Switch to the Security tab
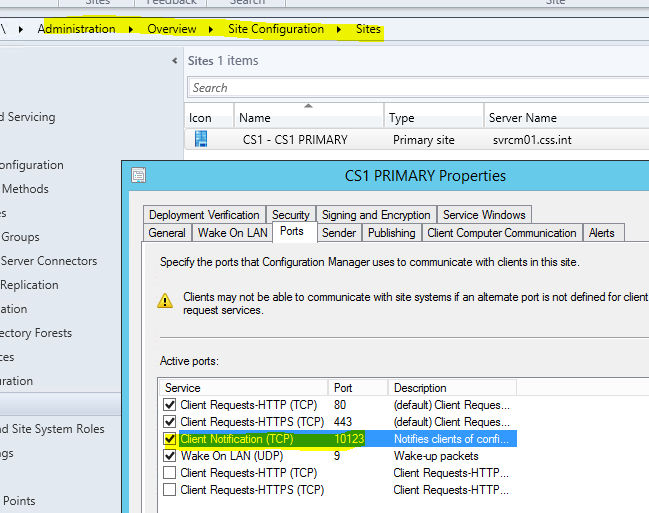 click(291, 214)
